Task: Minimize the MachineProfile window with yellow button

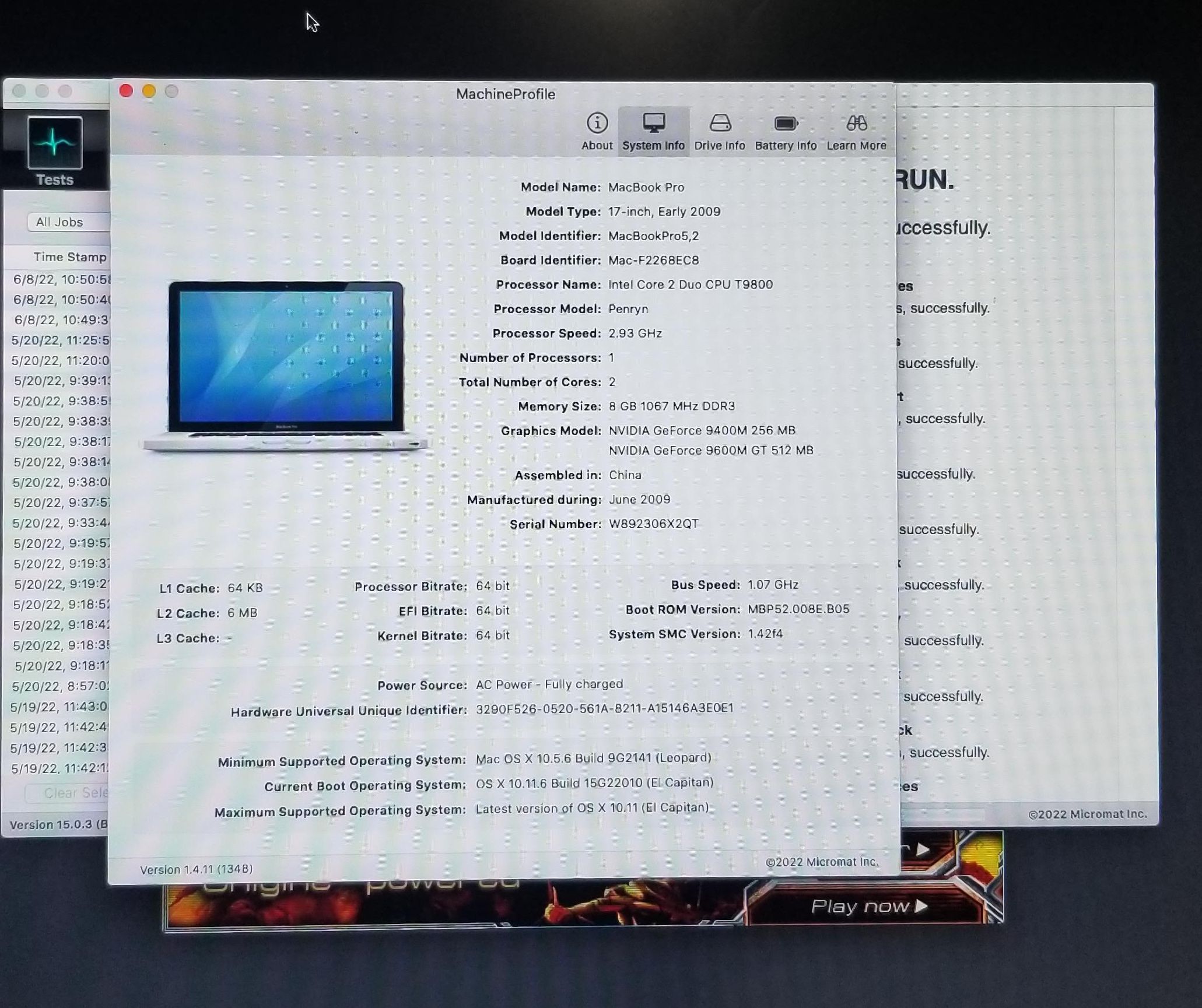Action: tap(149, 91)
